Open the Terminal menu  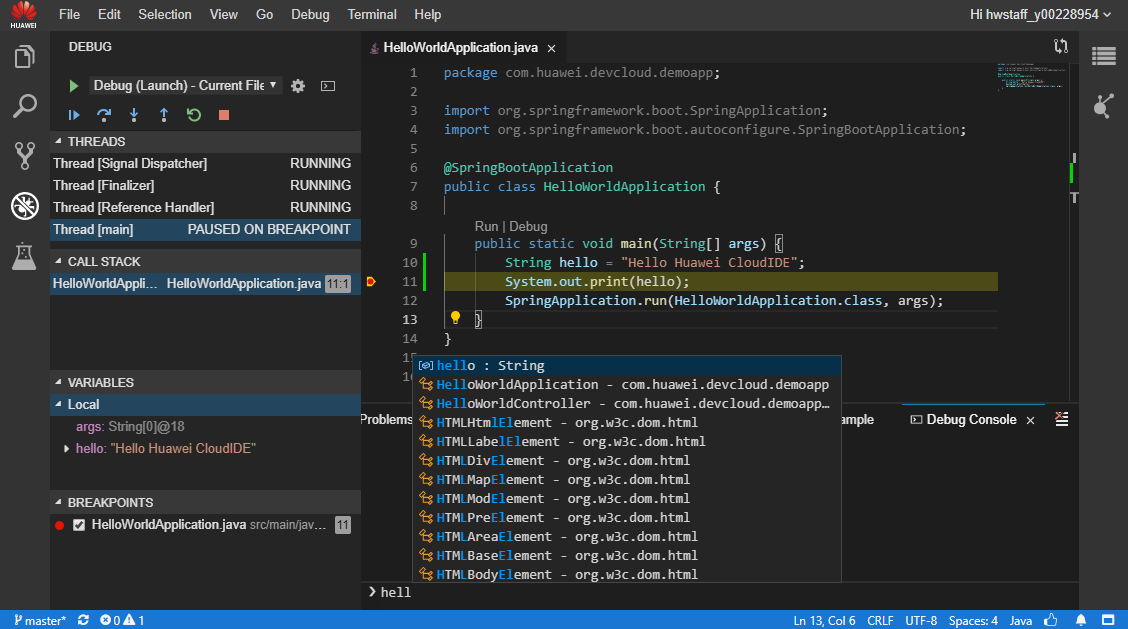372,14
